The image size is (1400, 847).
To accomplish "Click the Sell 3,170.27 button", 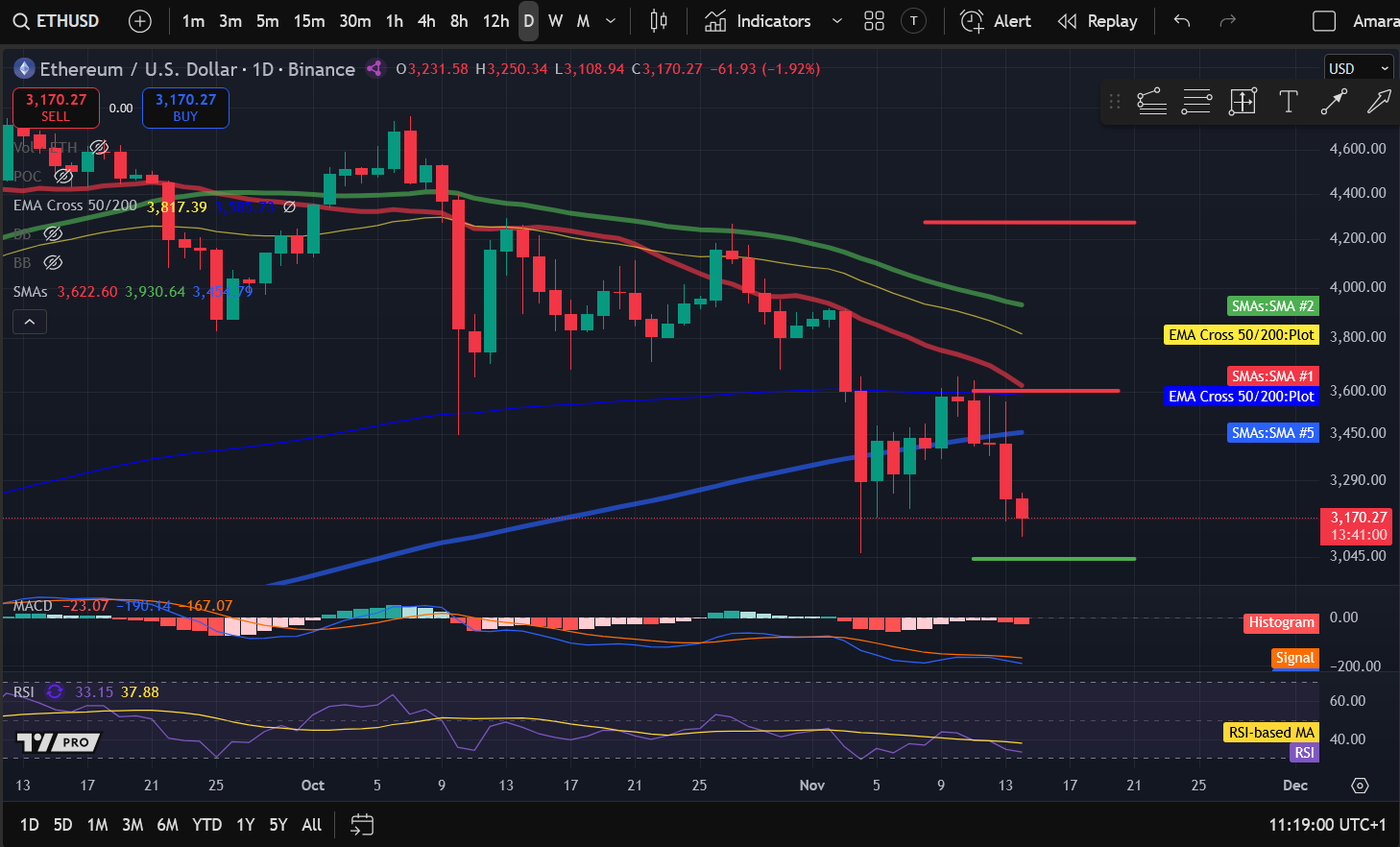I will tap(55, 108).
